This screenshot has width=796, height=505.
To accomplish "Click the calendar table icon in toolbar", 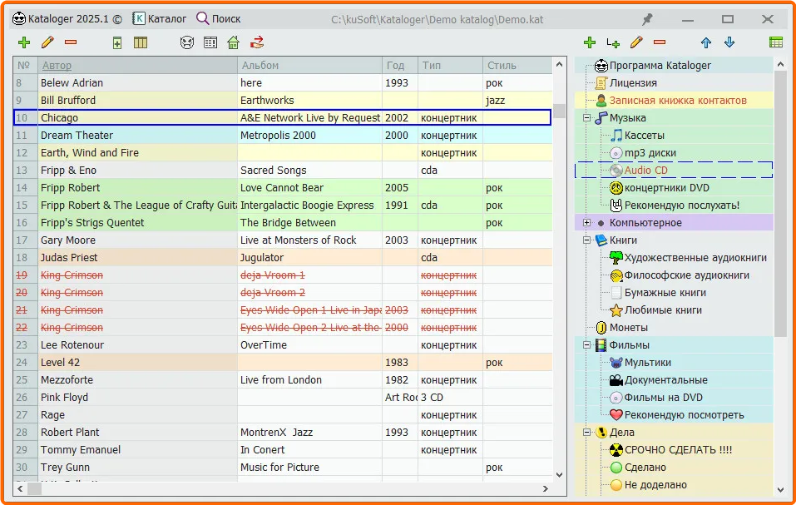I will [x=210, y=43].
